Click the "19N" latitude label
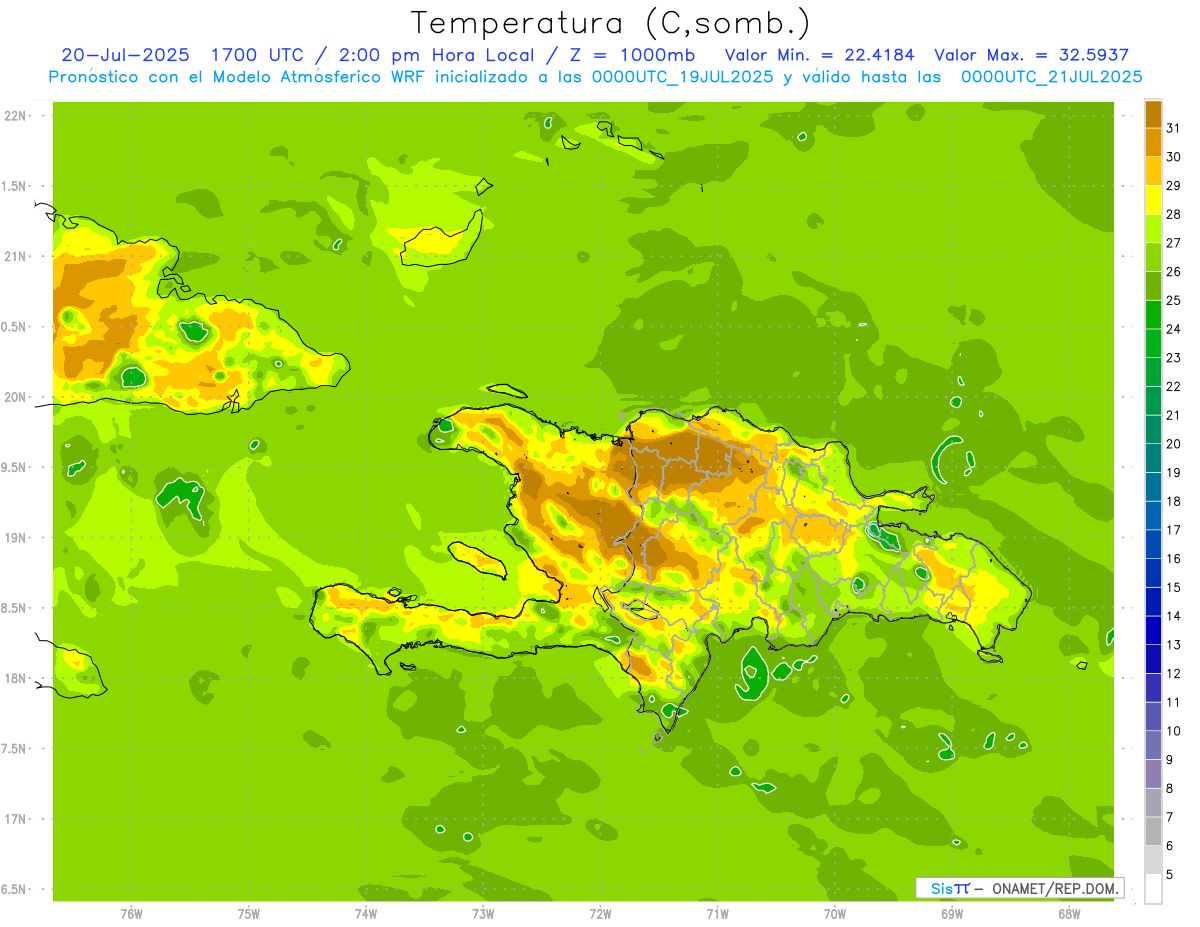 pos(15,538)
